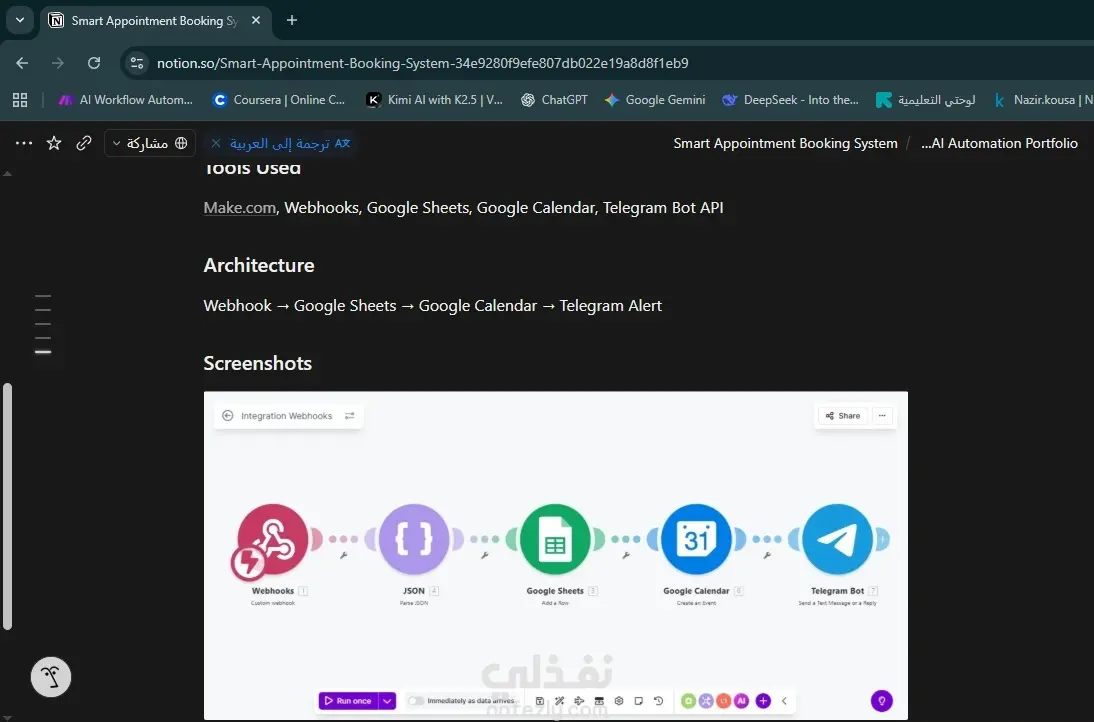This screenshot has height=722, width=1094.
Task: Open Coursera bookmark
Action: [279, 100]
